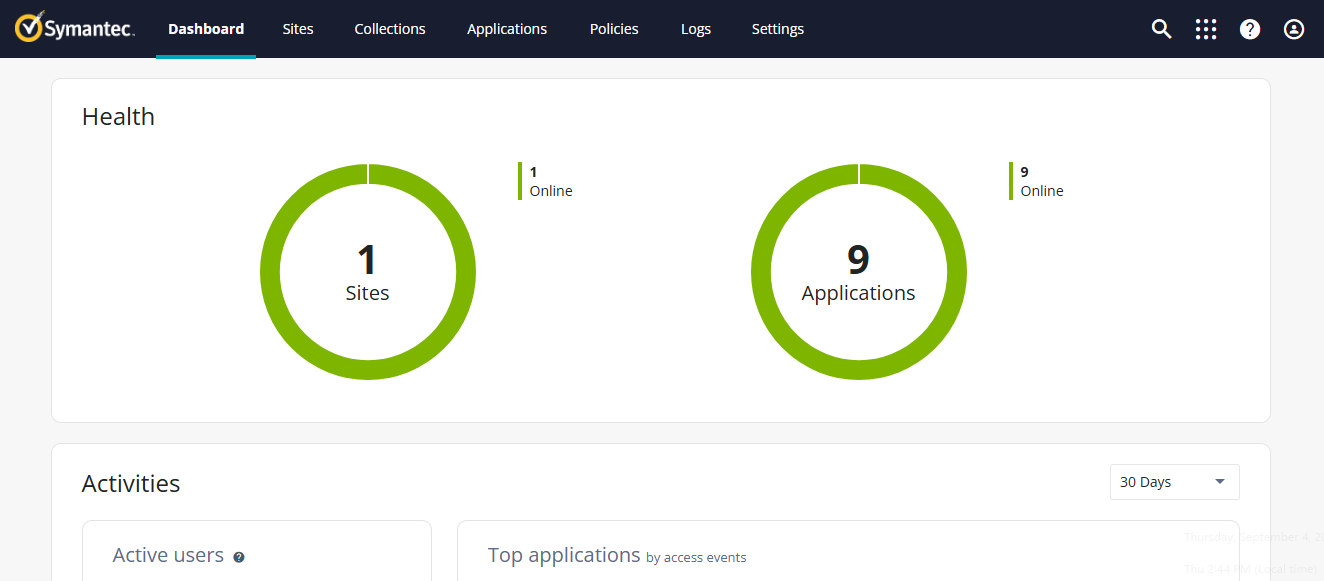Click the number 9 inside Applications chart
1324x581 pixels.
tap(858, 260)
